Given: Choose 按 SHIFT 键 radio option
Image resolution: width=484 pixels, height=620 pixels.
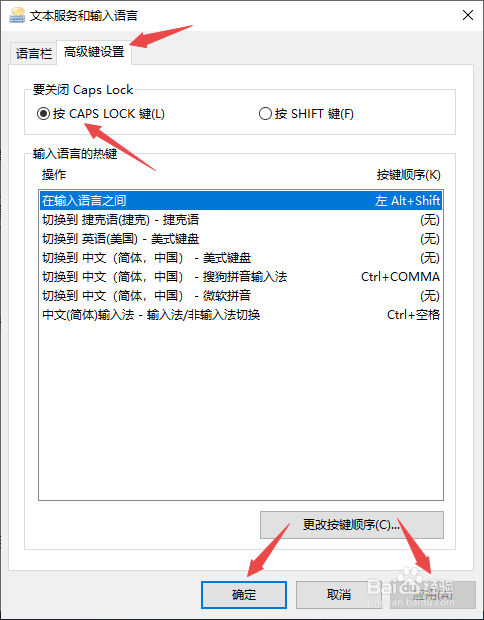Looking at the screenshot, I should coord(306,114).
